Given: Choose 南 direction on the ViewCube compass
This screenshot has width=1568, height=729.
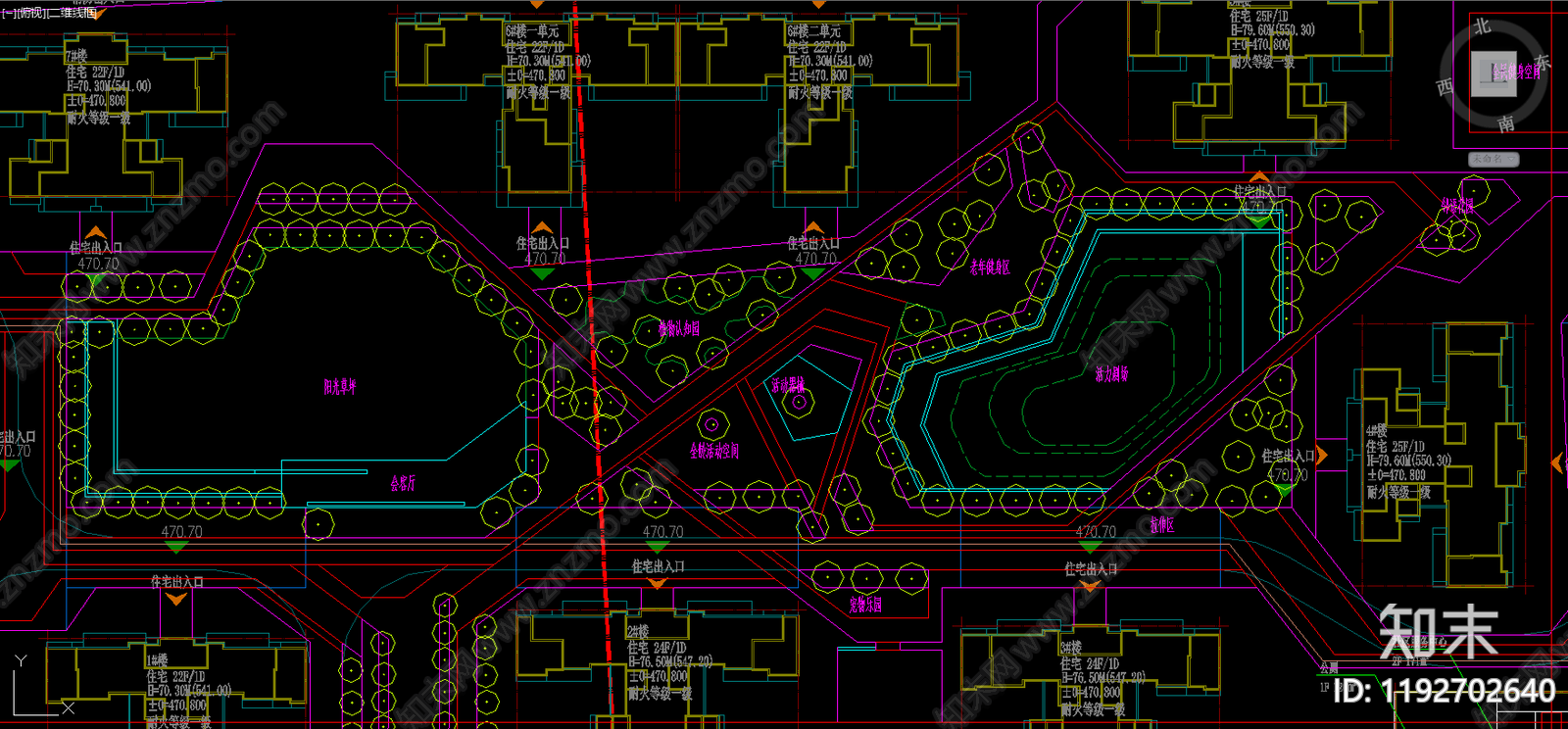Looking at the screenshot, I should tap(1505, 123).
